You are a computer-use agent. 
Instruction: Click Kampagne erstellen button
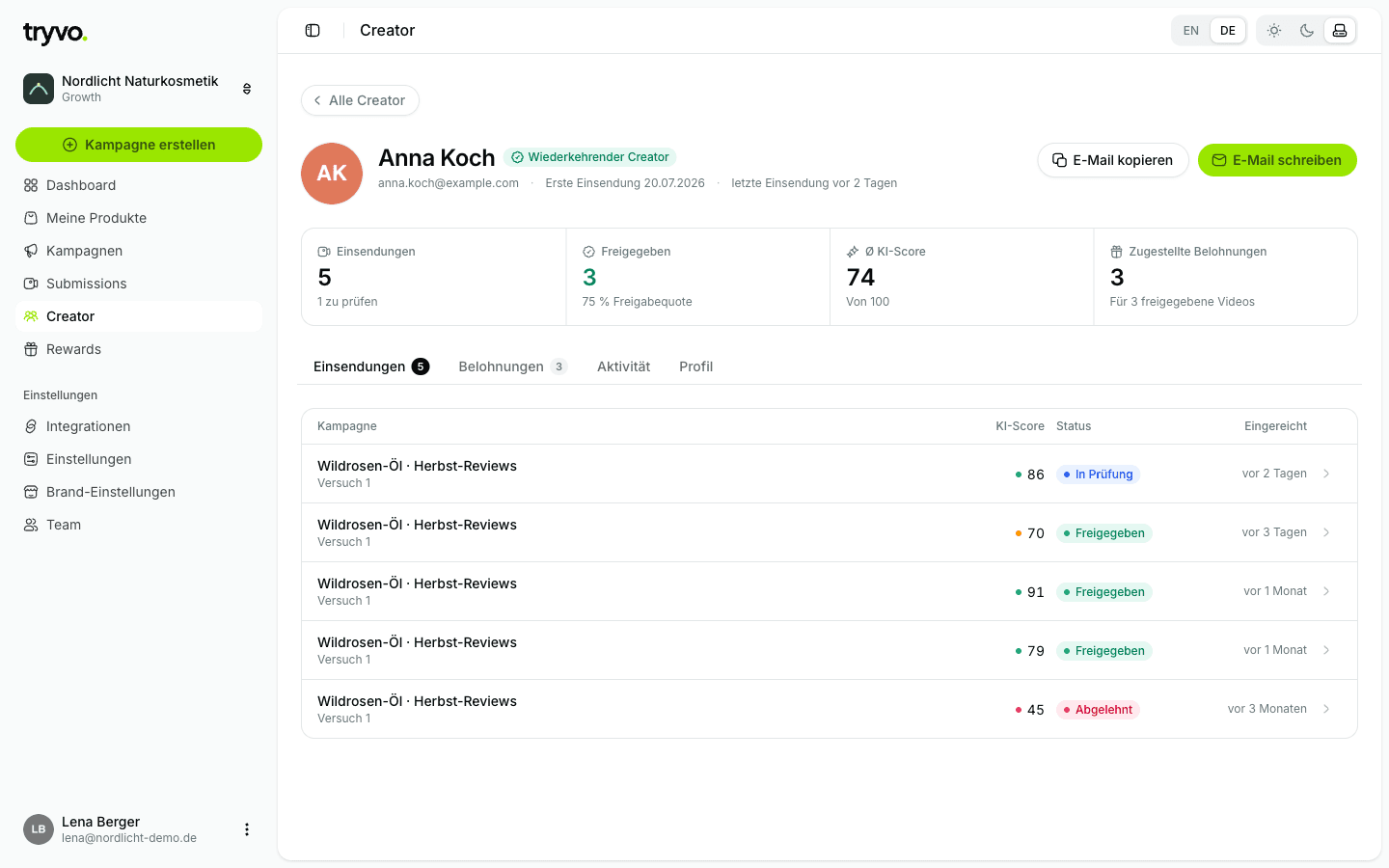click(x=139, y=145)
